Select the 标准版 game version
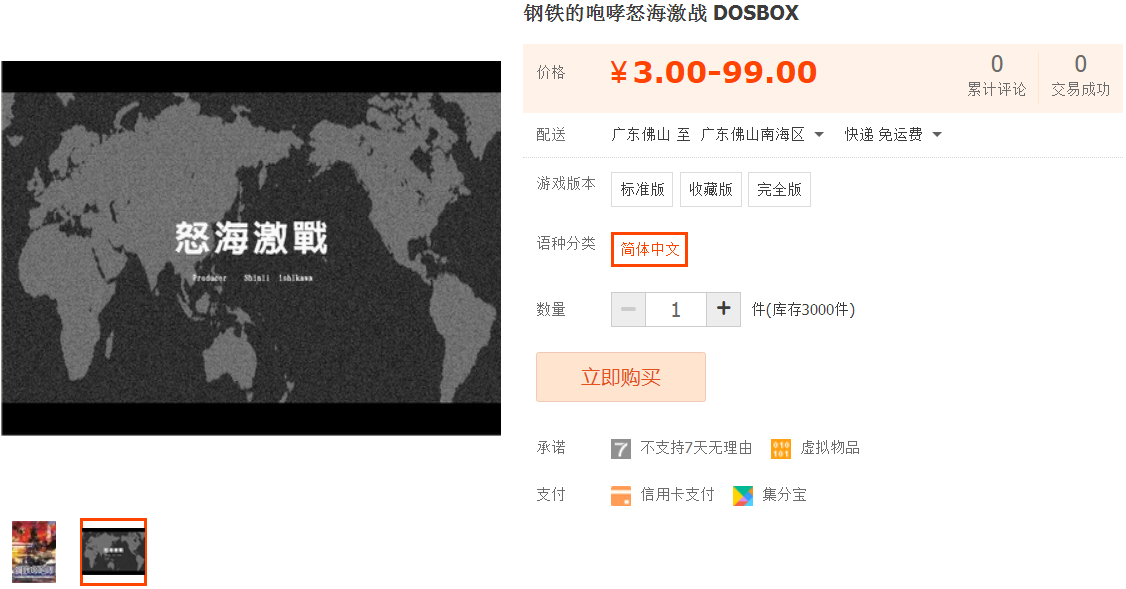 [x=642, y=190]
